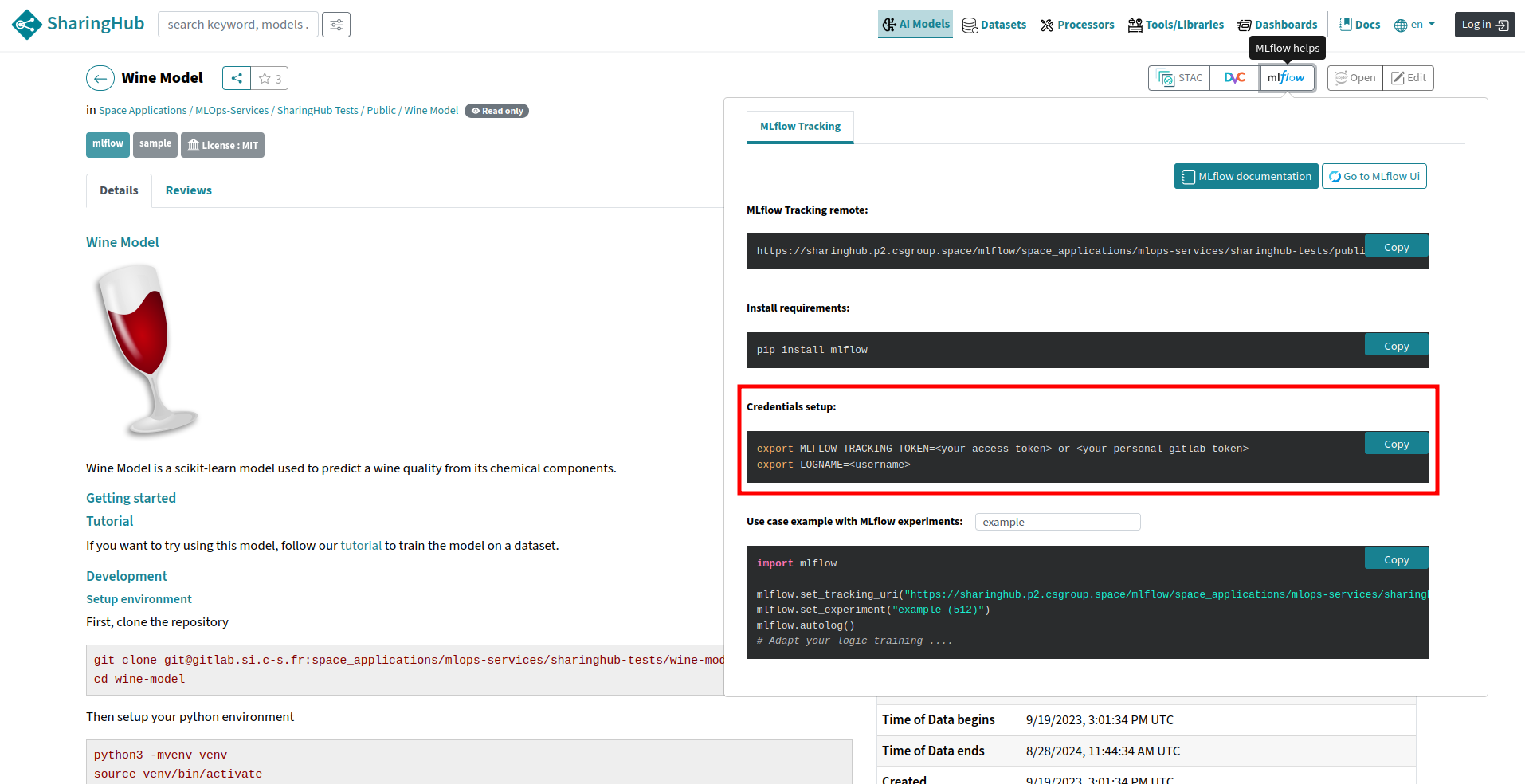Open Public breadcrumb link
The height and width of the screenshot is (784, 1525).
pos(381,111)
